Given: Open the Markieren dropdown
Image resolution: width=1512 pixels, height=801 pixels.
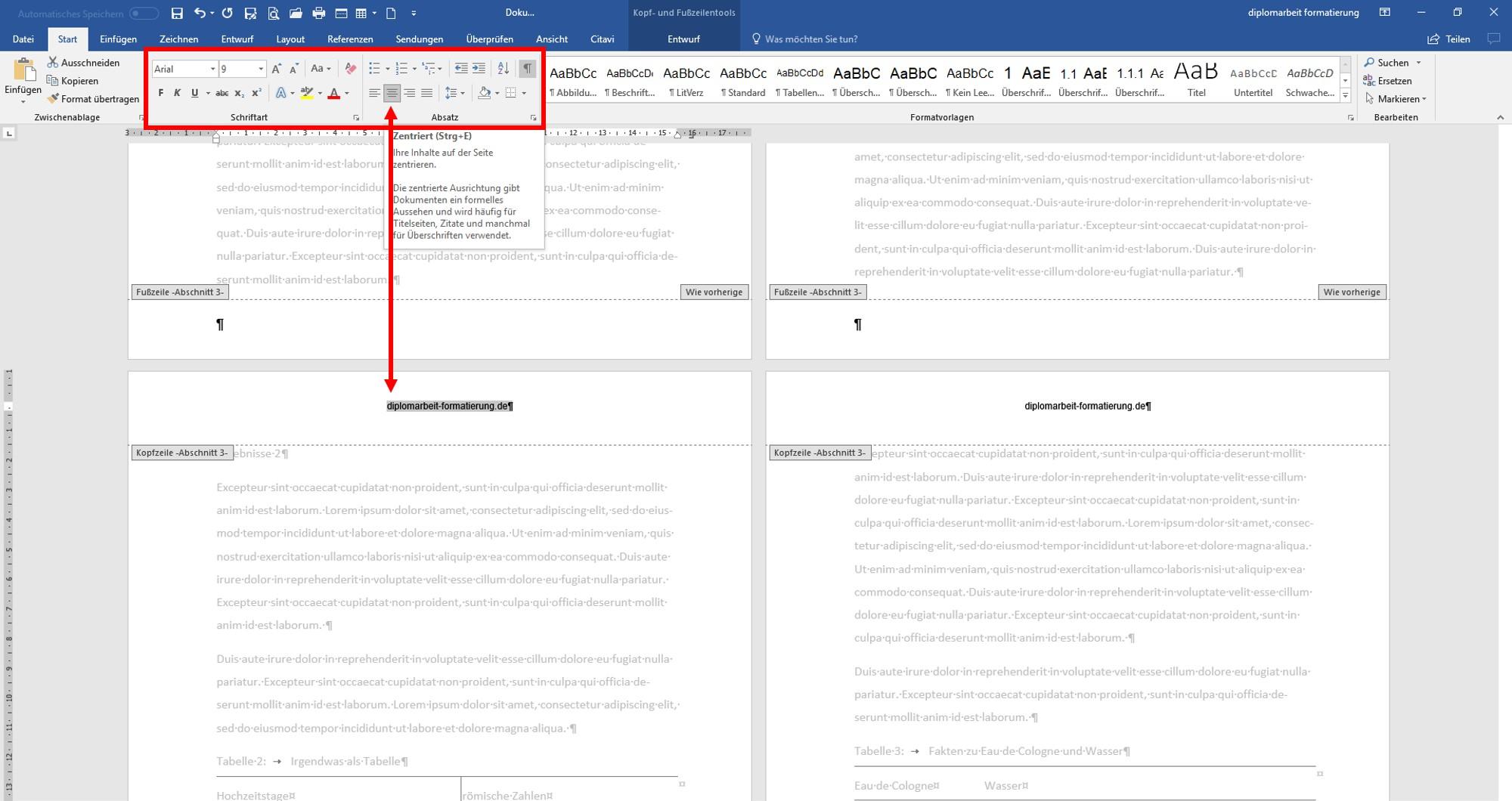Looking at the screenshot, I should (1396, 99).
